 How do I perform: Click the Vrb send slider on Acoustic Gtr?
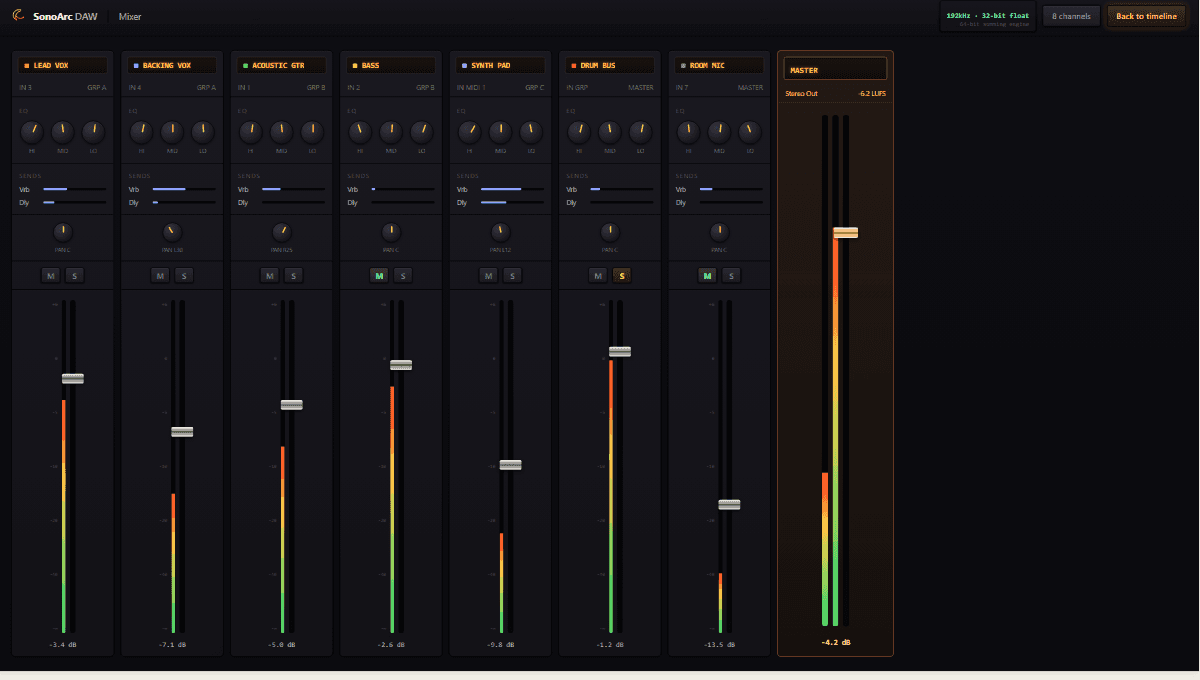tap(294, 189)
